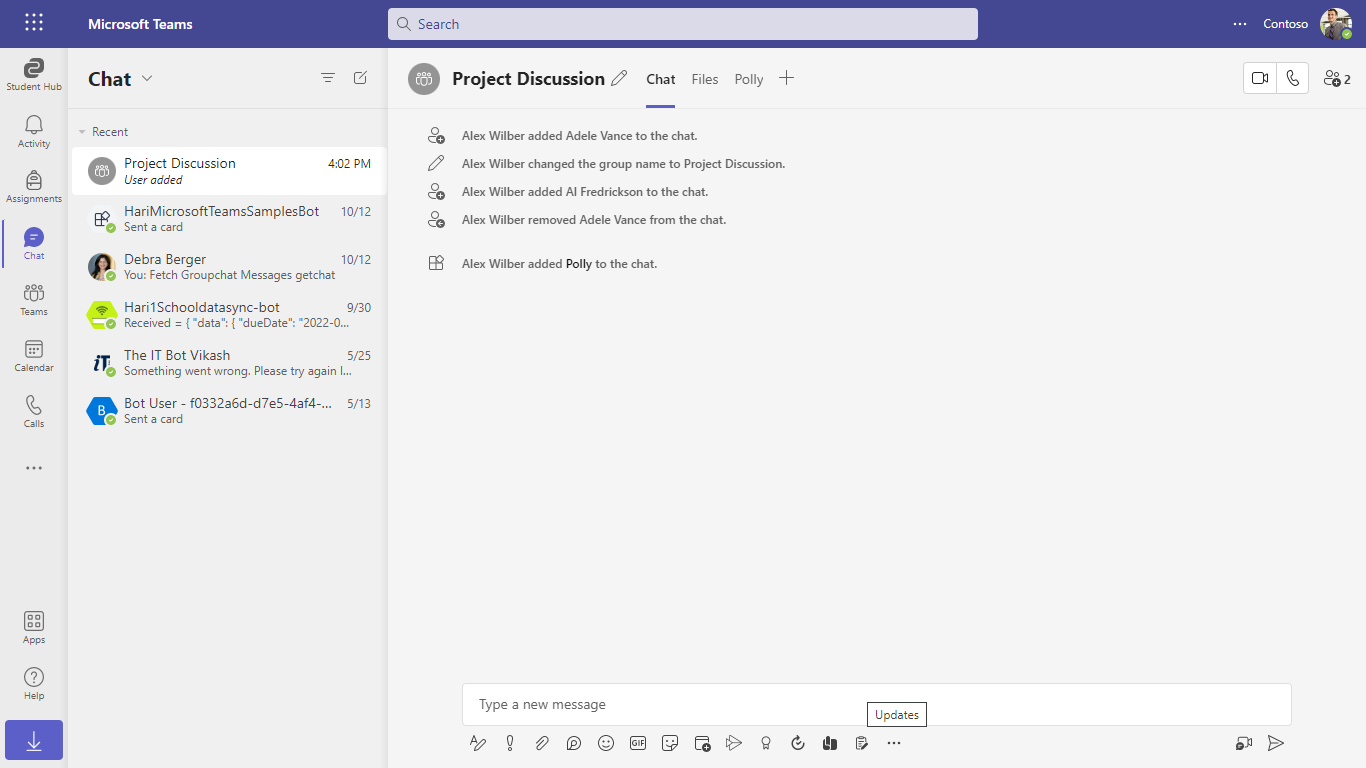Open the Format text tool
Screen dimensions: 1366x768
478,743
